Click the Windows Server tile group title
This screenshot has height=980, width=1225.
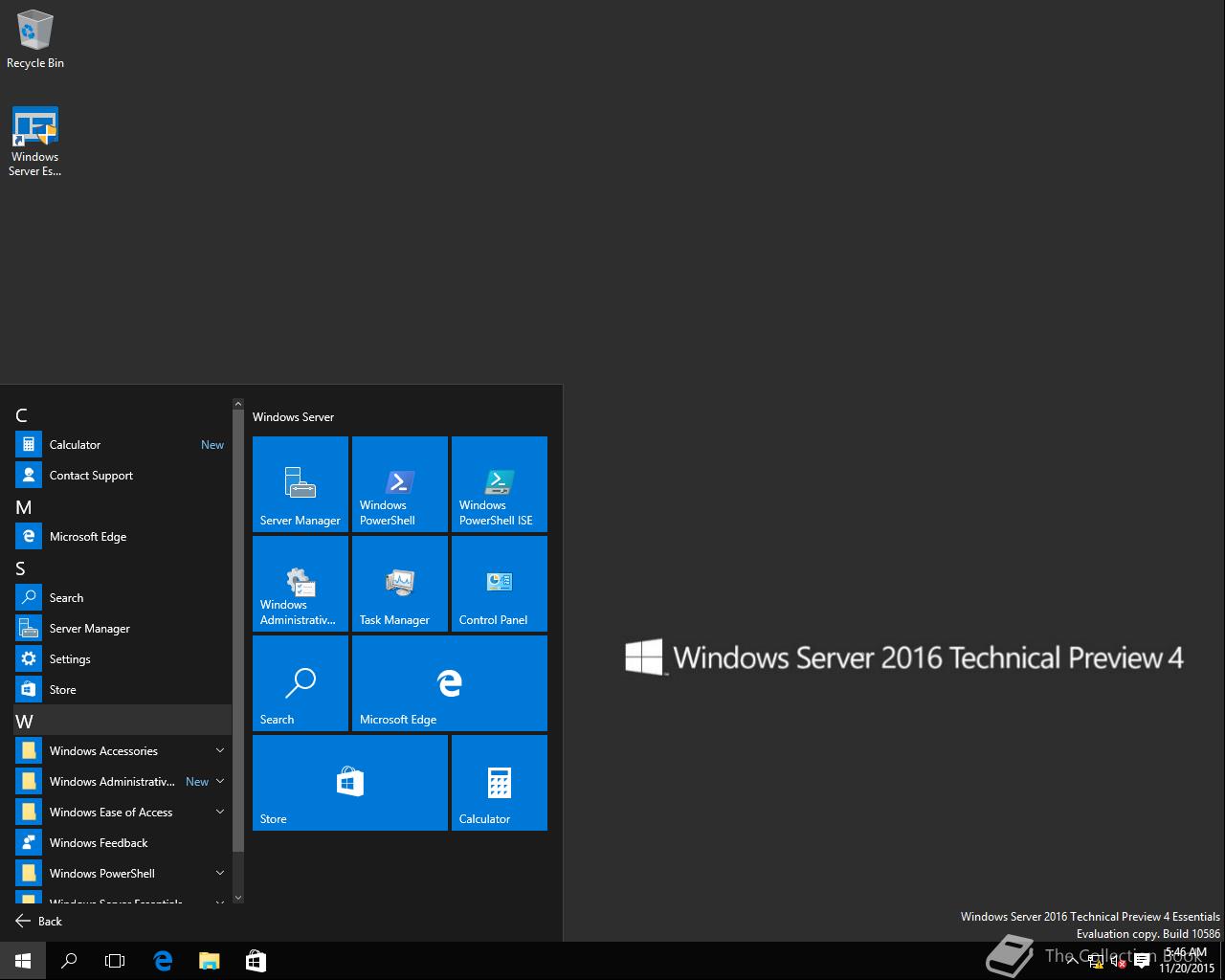tap(294, 417)
